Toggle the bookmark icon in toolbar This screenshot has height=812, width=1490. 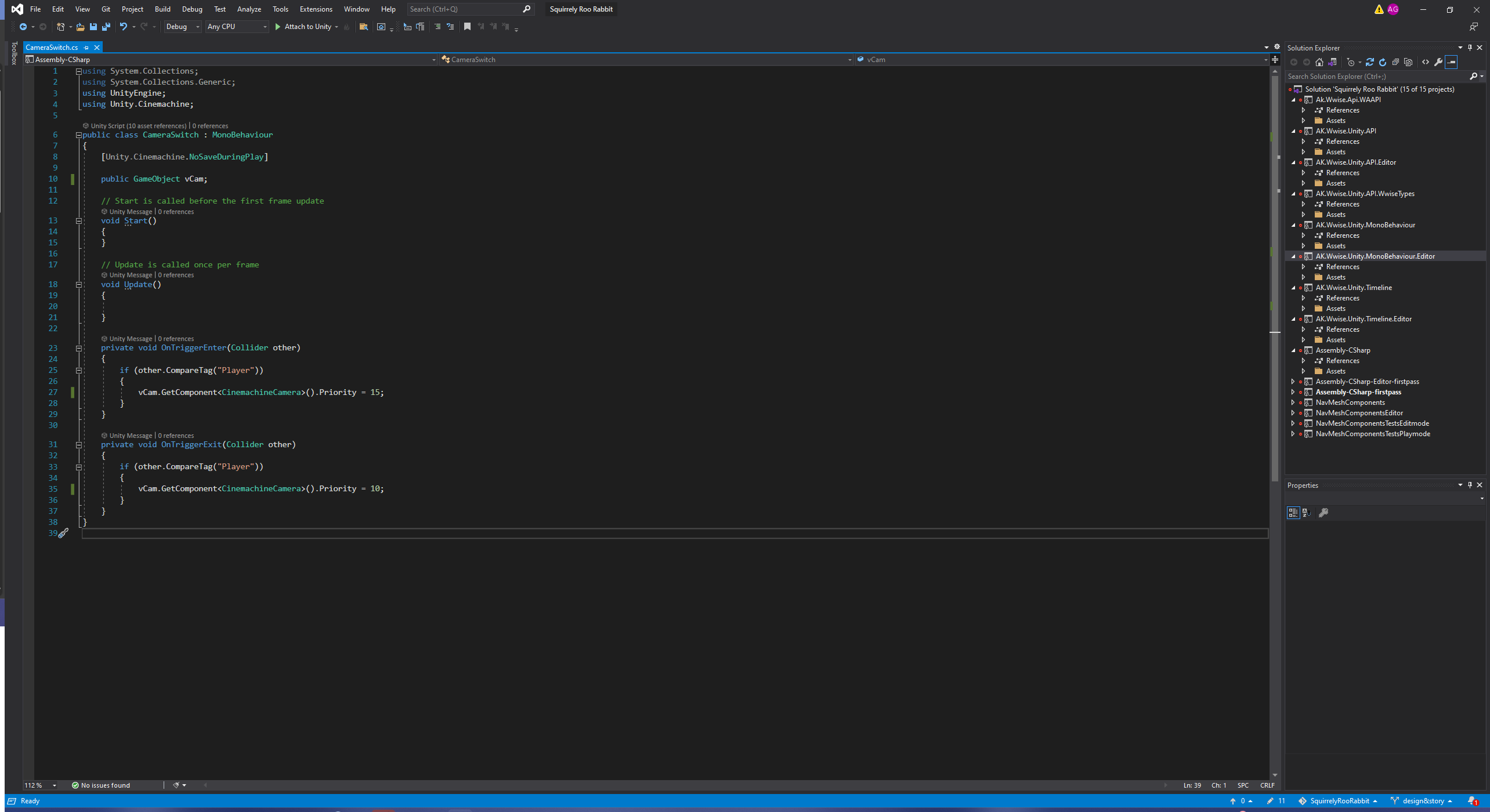click(x=467, y=27)
